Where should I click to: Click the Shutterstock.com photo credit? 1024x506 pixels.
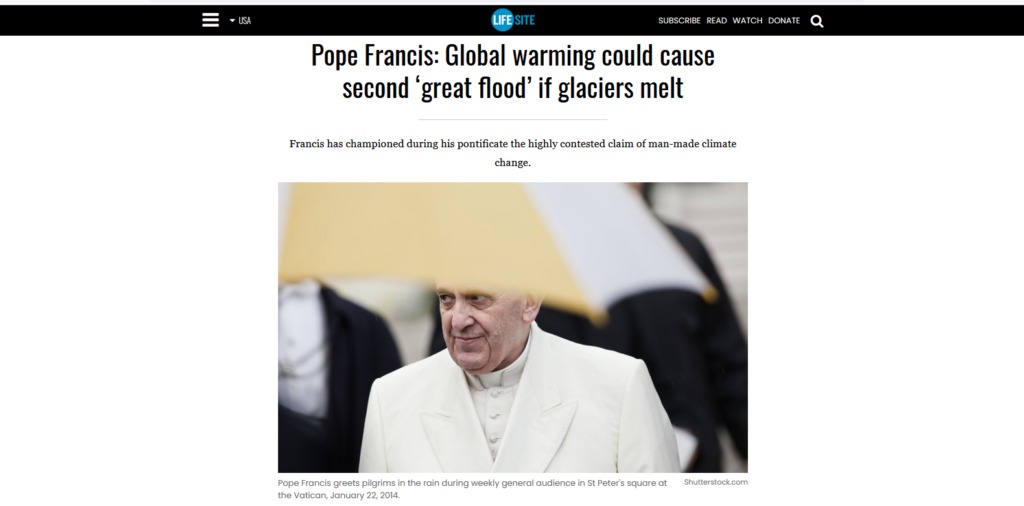pos(716,482)
